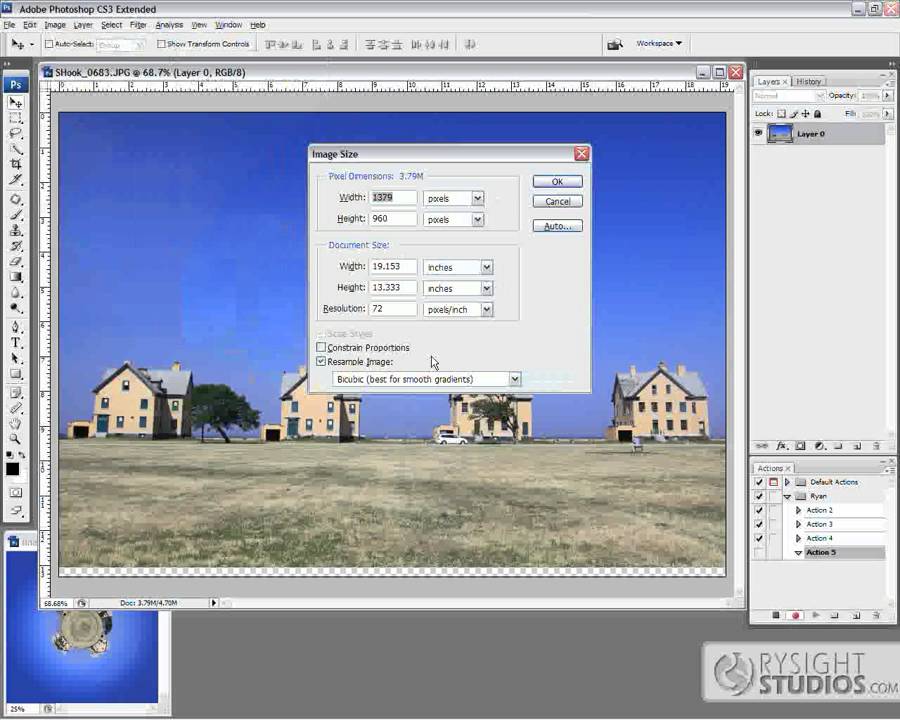Select the Clone Stamp tool
Viewport: 900px width, 720px height.
click(15, 230)
